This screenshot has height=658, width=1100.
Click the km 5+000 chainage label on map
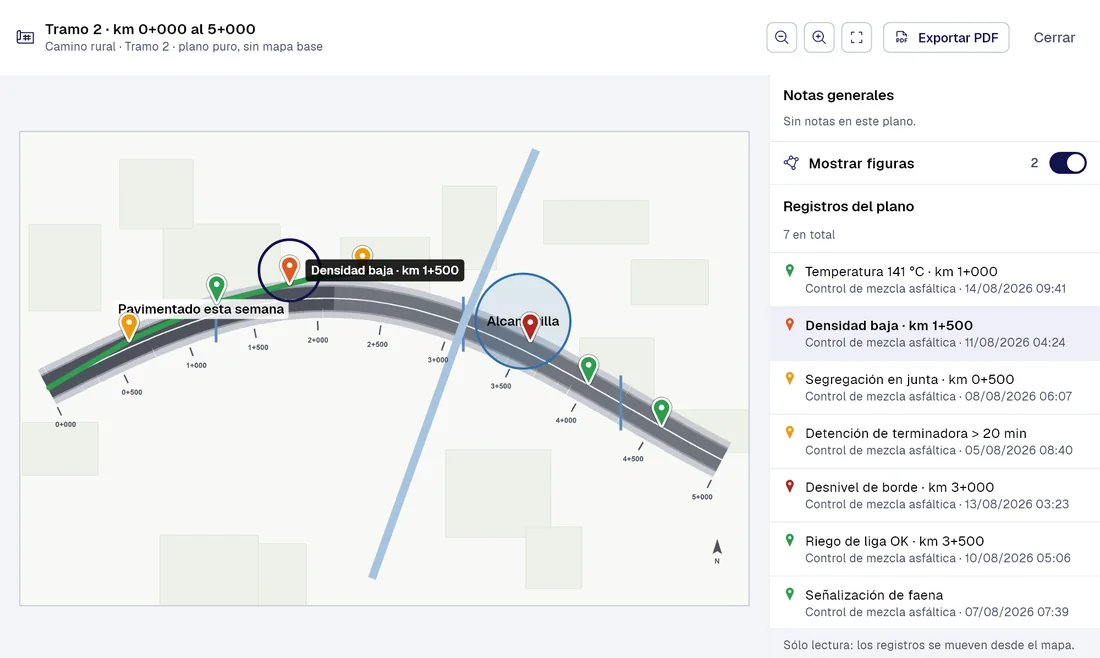[702, 497]
